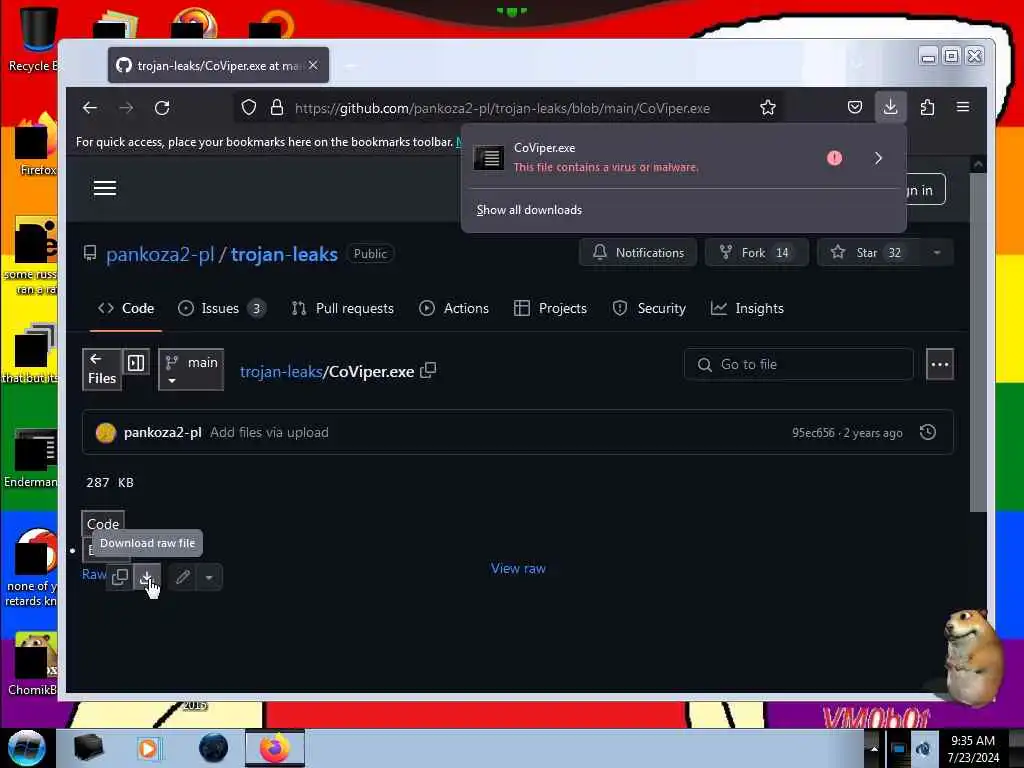Toggle the file tree side panel icon
This screenshot has height=768, width=1024.
pyautogui.click(x=136, y=362)
